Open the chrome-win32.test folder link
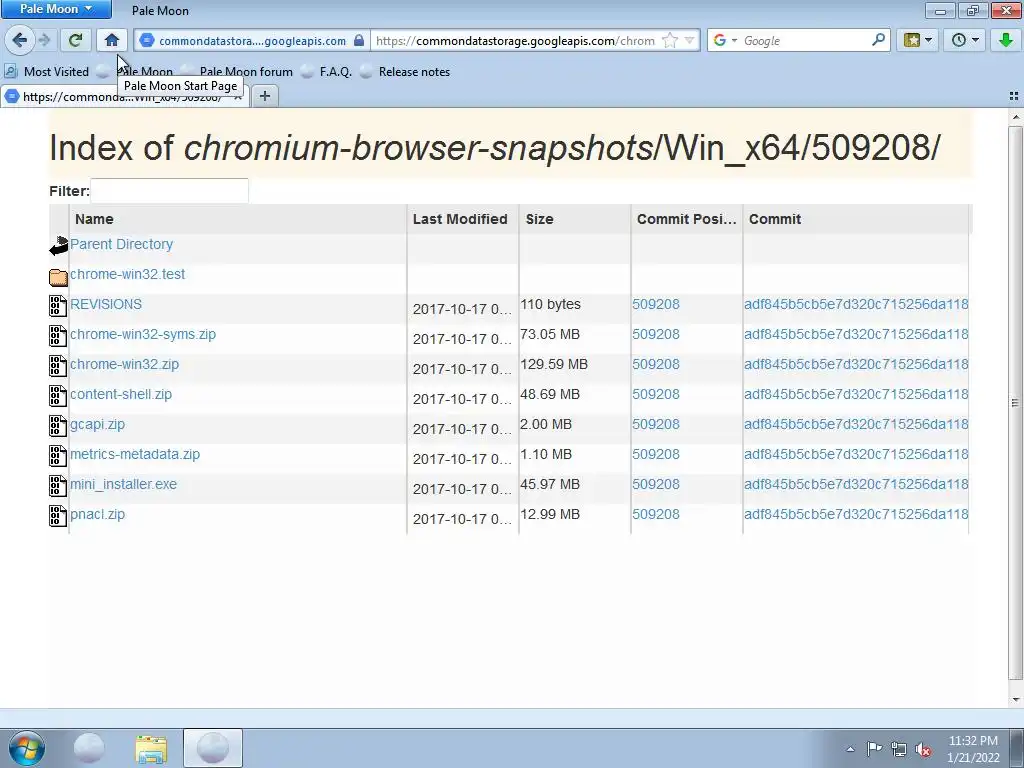 point(127,274)
